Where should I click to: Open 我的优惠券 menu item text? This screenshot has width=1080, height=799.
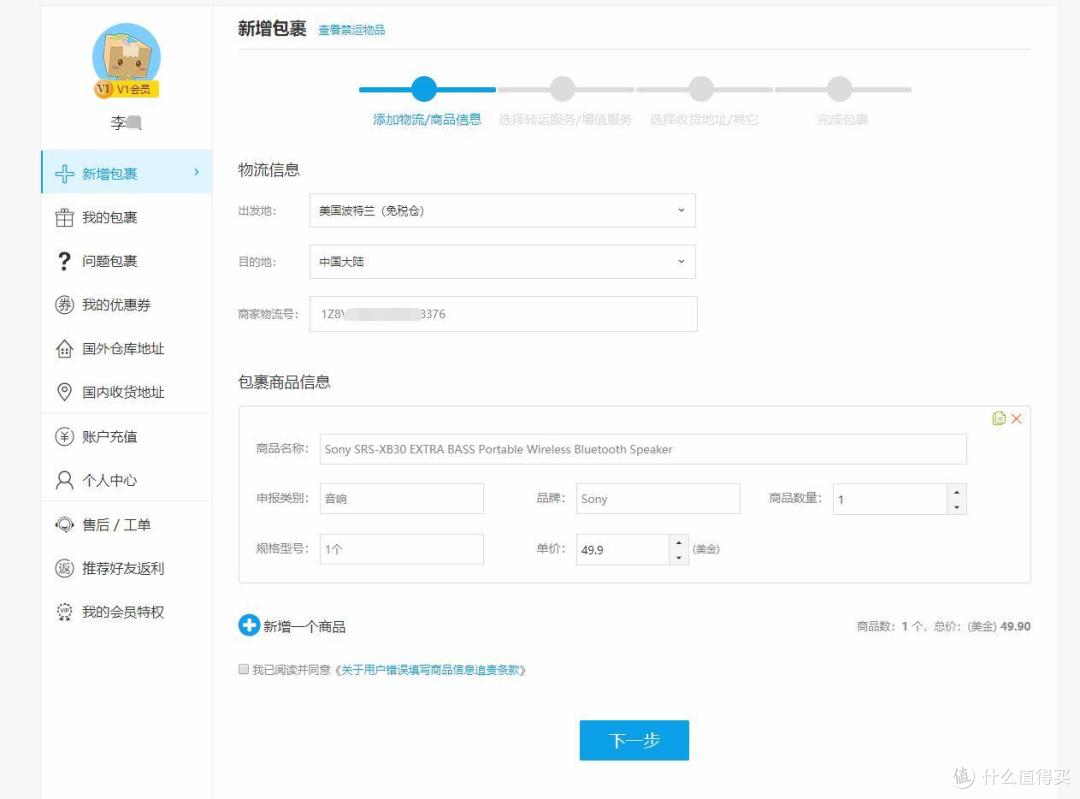[x=116, y=304]
